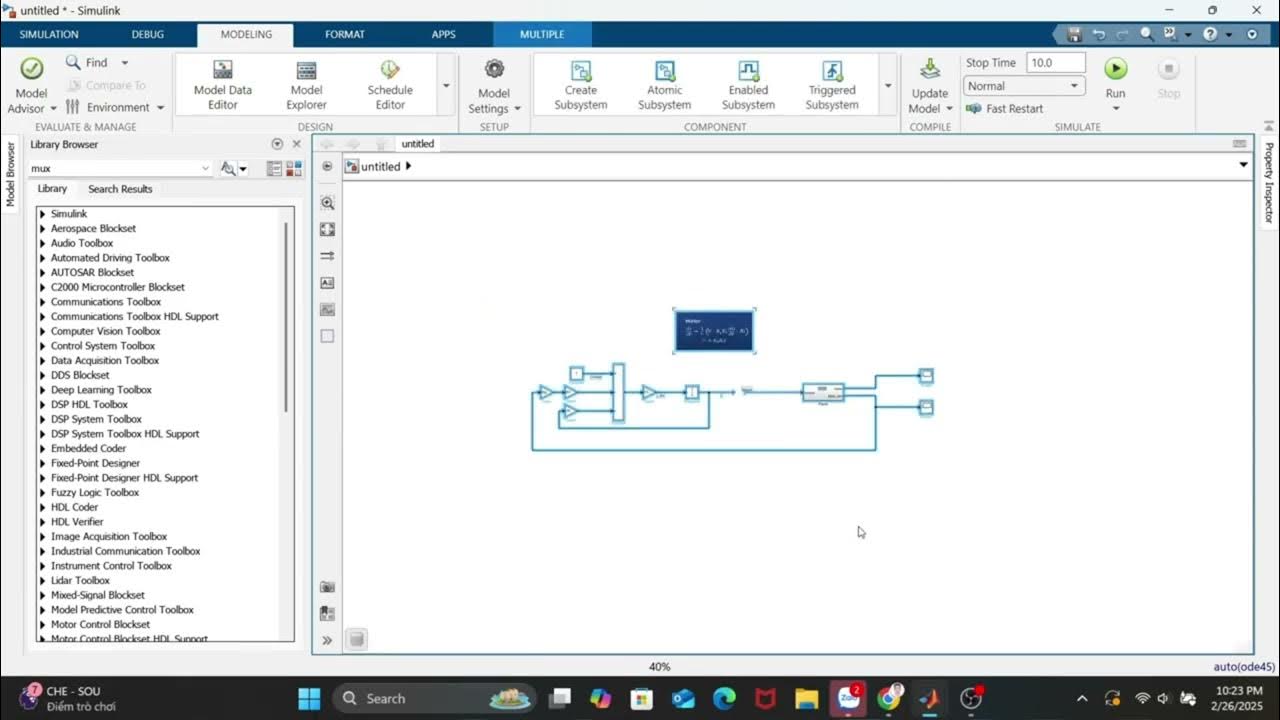Click the 40% zoom status
The width and height of the screenshot is (1280, 720).
point(659,667)
